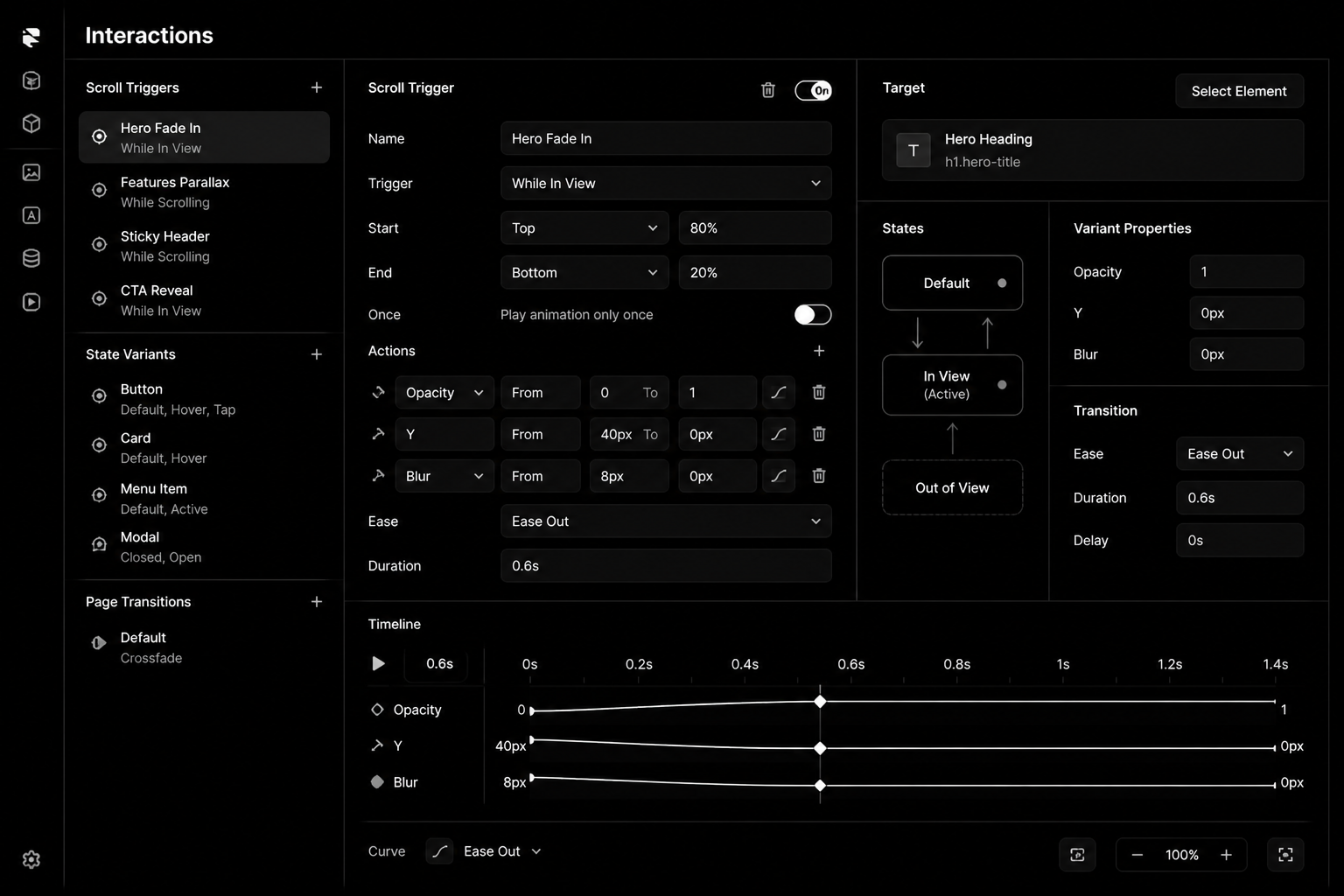Select the Features Parallax scroll trigger
This screenshot has height=896, width=1344.
(204, 192)
